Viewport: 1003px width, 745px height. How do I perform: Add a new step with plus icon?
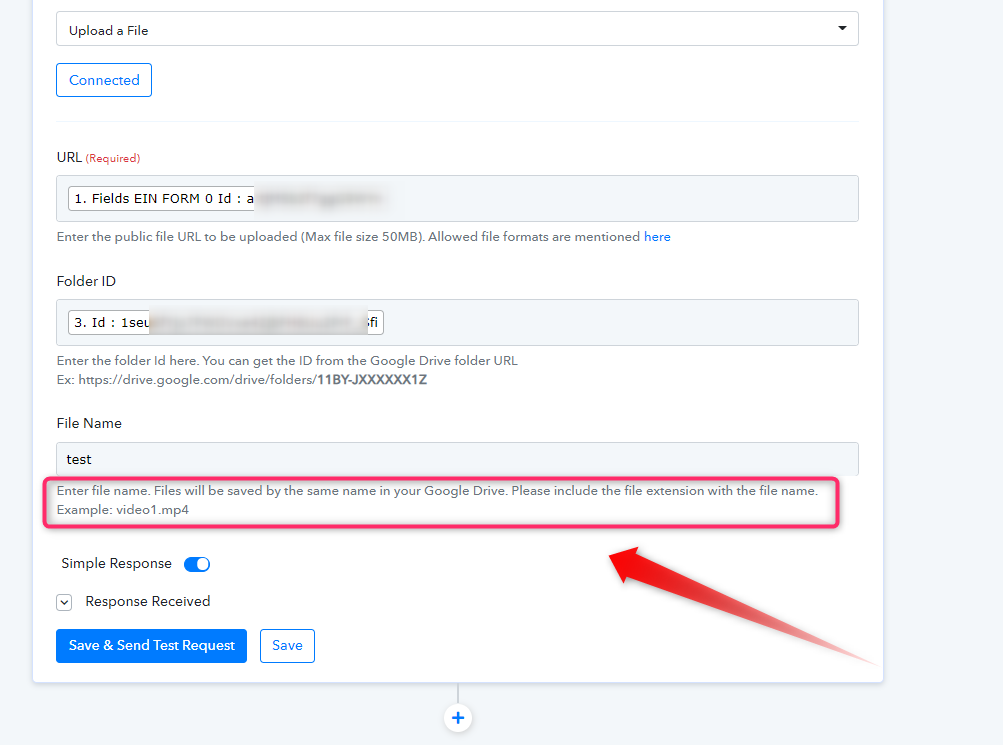(458, 718)
